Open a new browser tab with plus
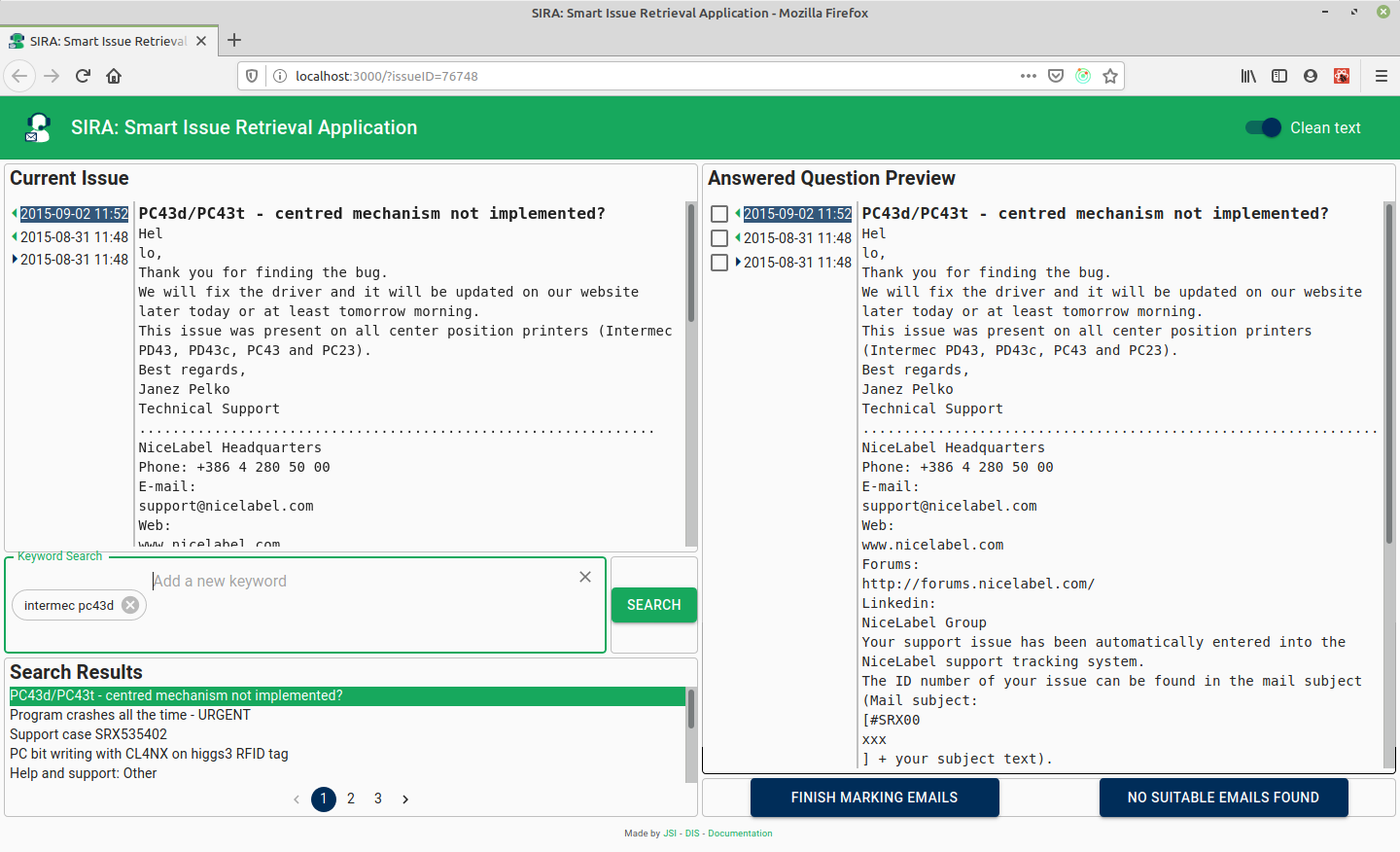 tap(234, 41)
